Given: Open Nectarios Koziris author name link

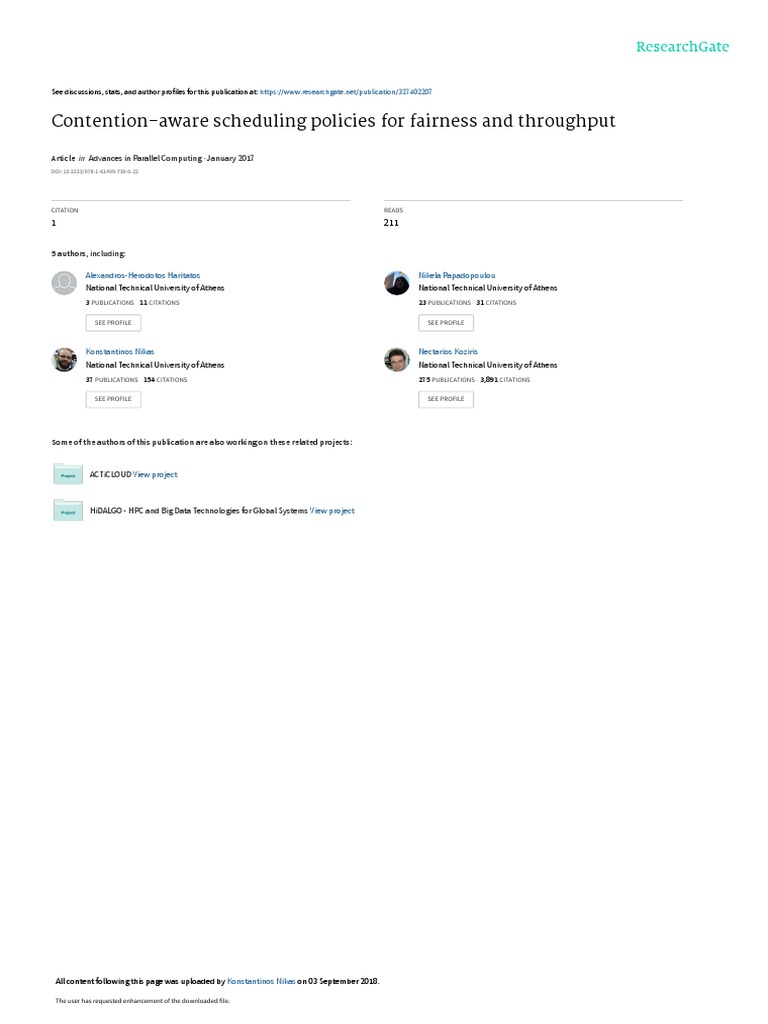Looking at the screenshot, I should pos(448,351).
